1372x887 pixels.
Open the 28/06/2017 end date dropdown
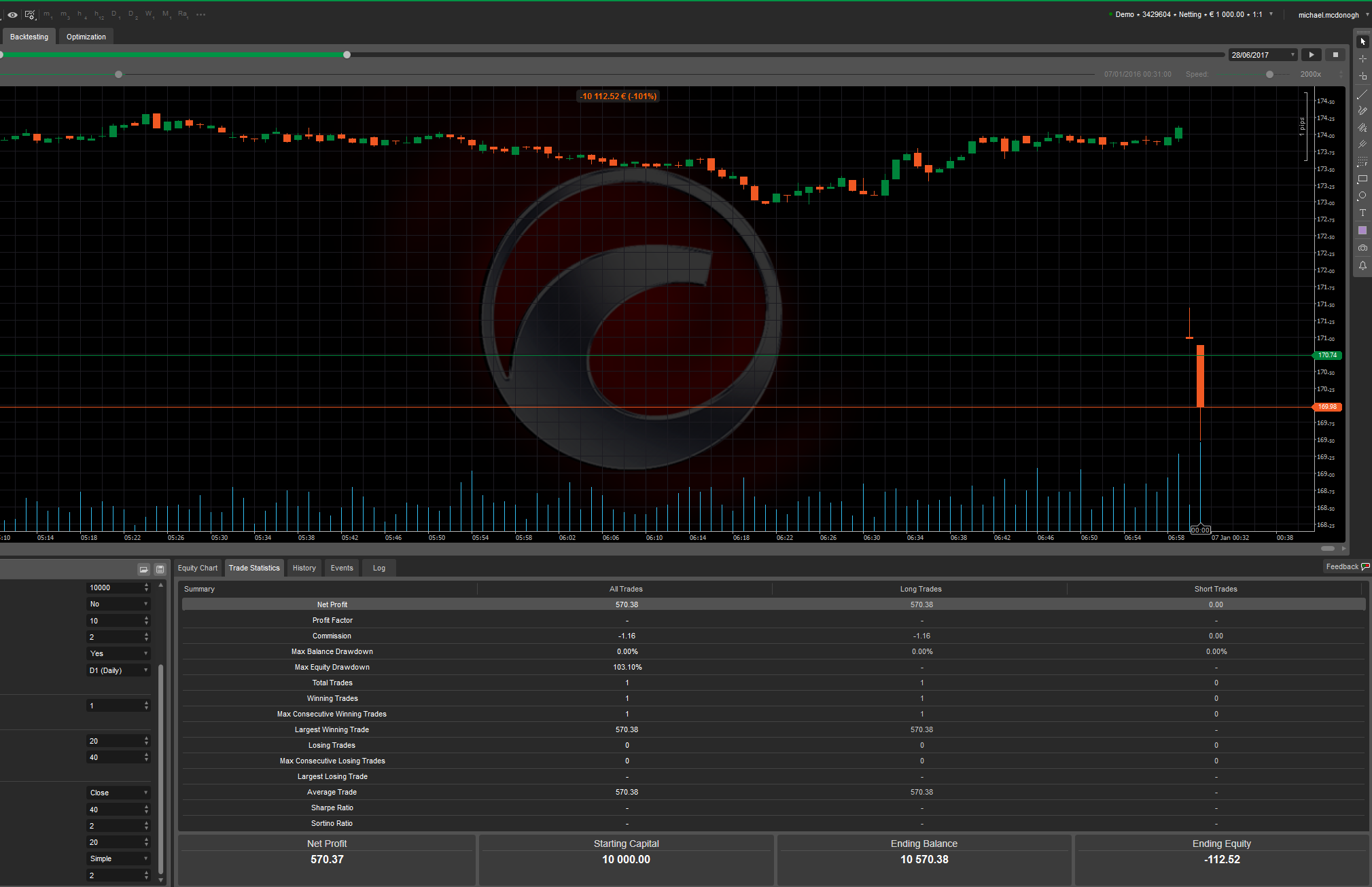coord(1263,55)
